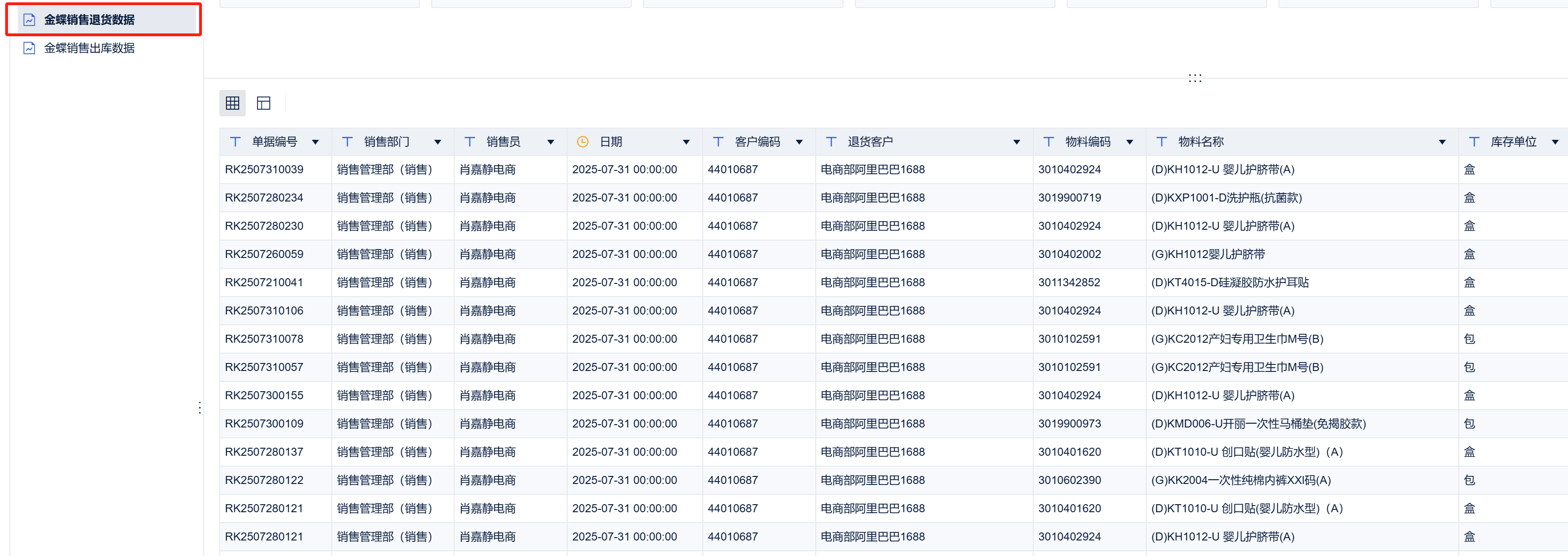Click material name (D)KT4015-D硅凝胶防水护耳贴
1568x556 pixels.
point(1230,282)
